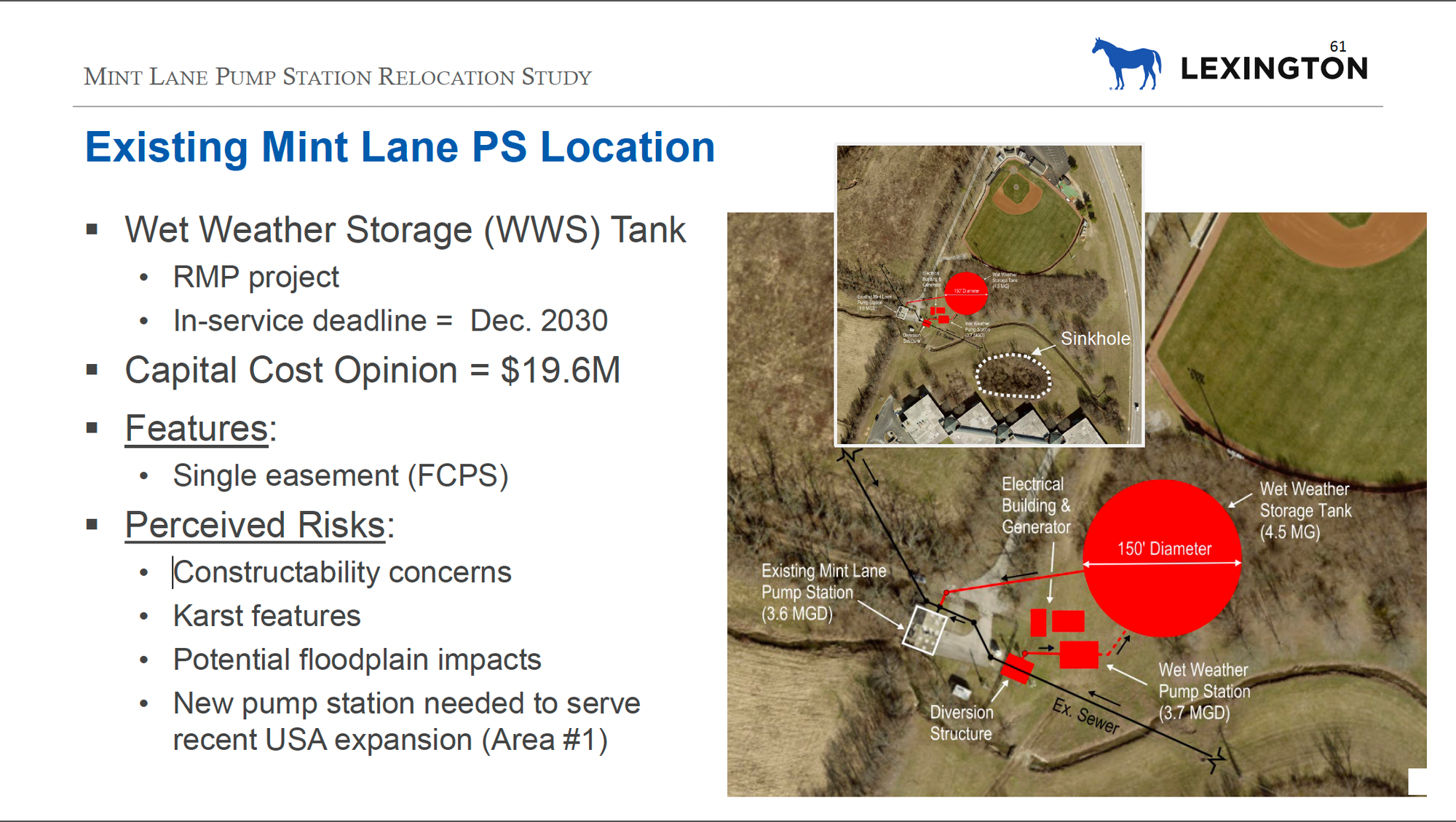Click the underlined Features heading
The height and width of the screenshot is (822, 1456).
click(x=197, y=428)
